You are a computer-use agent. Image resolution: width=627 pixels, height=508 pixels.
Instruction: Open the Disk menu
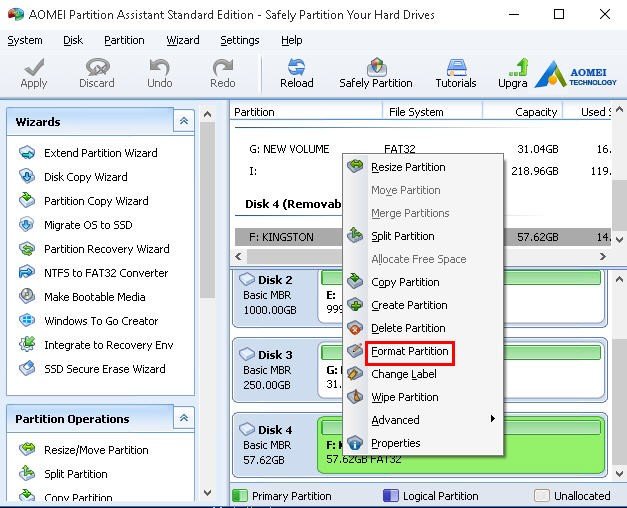[73, 40]
